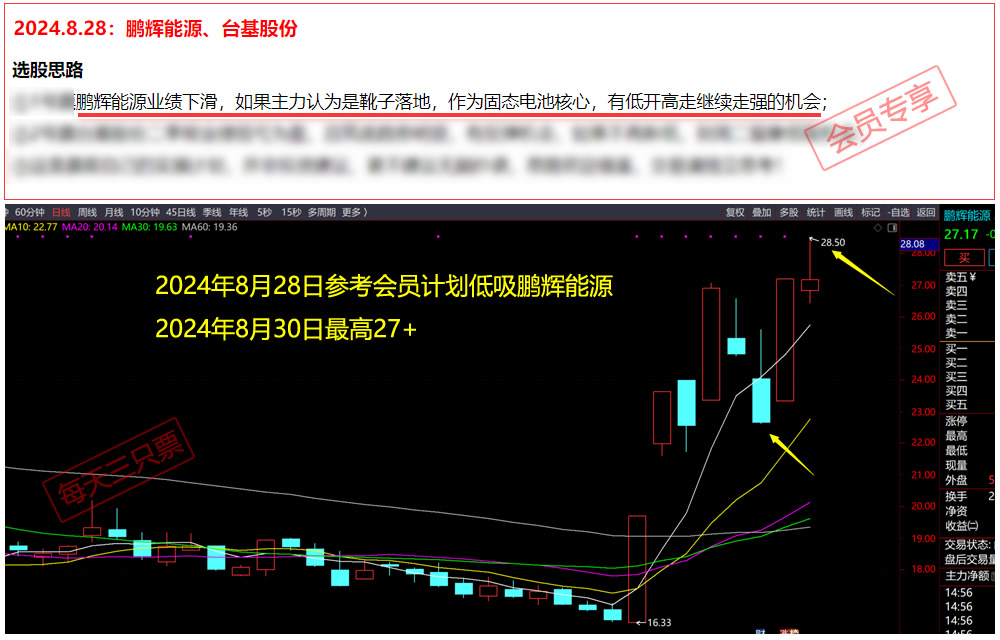Select the 5秒 period tab
The width and height of the screenshot is (1000, 640).
265,212
